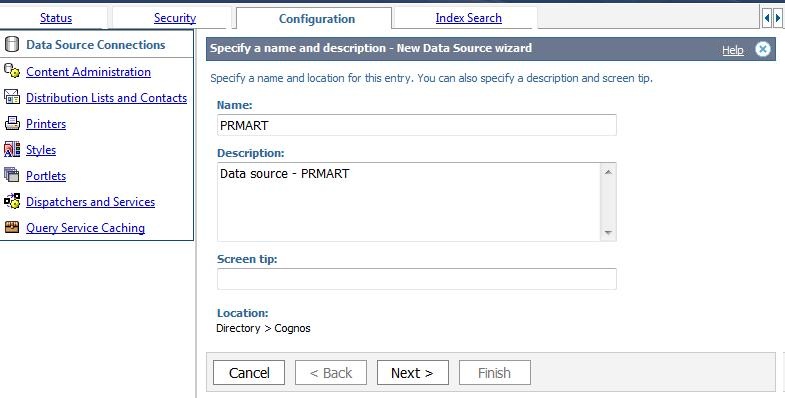Open the Portlets link
Image resolution: width=785 pixels, height=398 pixels.
click(46, 176)
